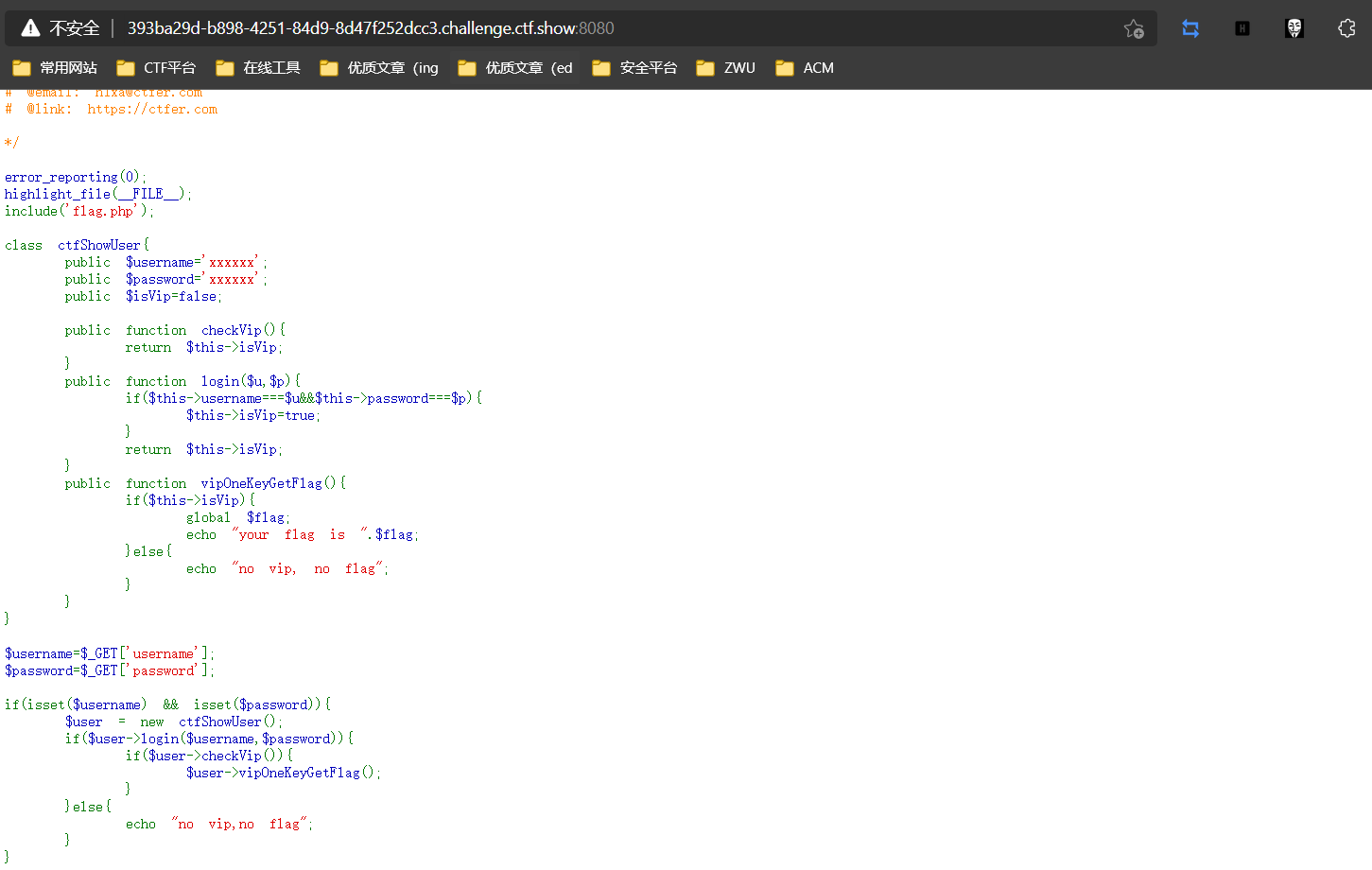The height and width of the screenshot is (870, 1372).
Task: Click the vipOneKeyGetFlag function definition
Action: [205, 483]
